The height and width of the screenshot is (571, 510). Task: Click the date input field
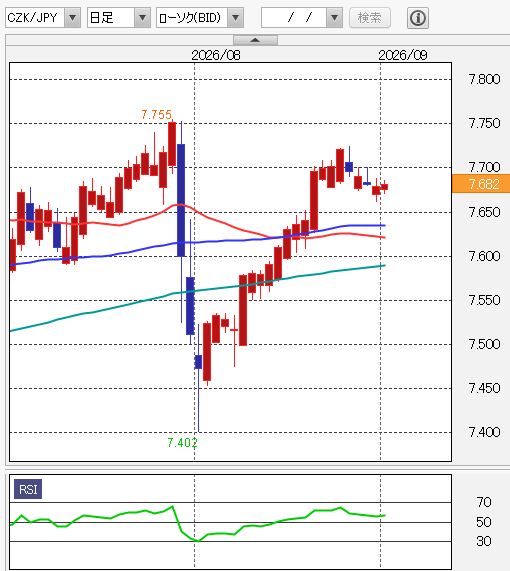tap(294, 17)
